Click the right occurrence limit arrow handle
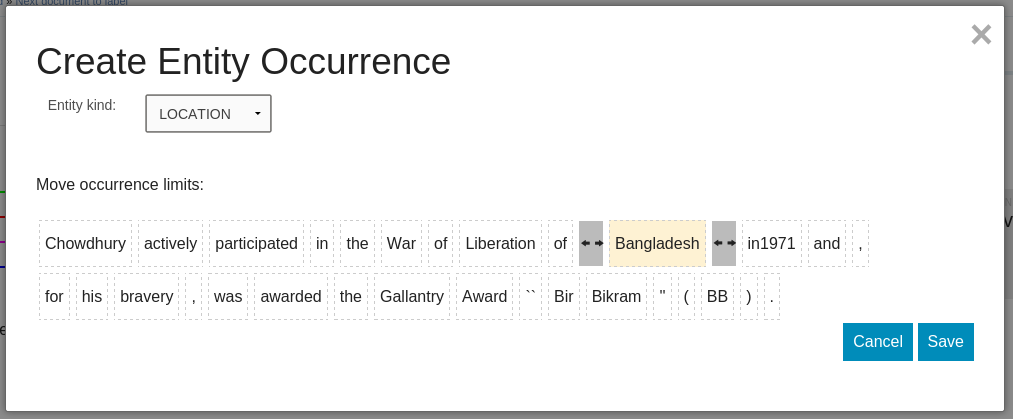1013x419 pixels. coord(724,243)
